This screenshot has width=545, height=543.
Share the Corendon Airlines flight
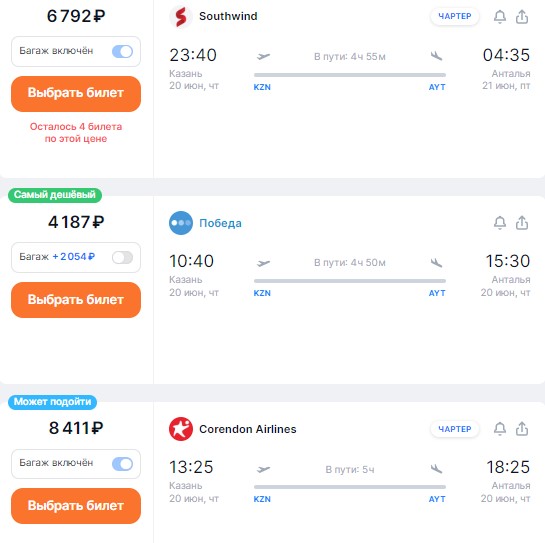tap(522, 429)
